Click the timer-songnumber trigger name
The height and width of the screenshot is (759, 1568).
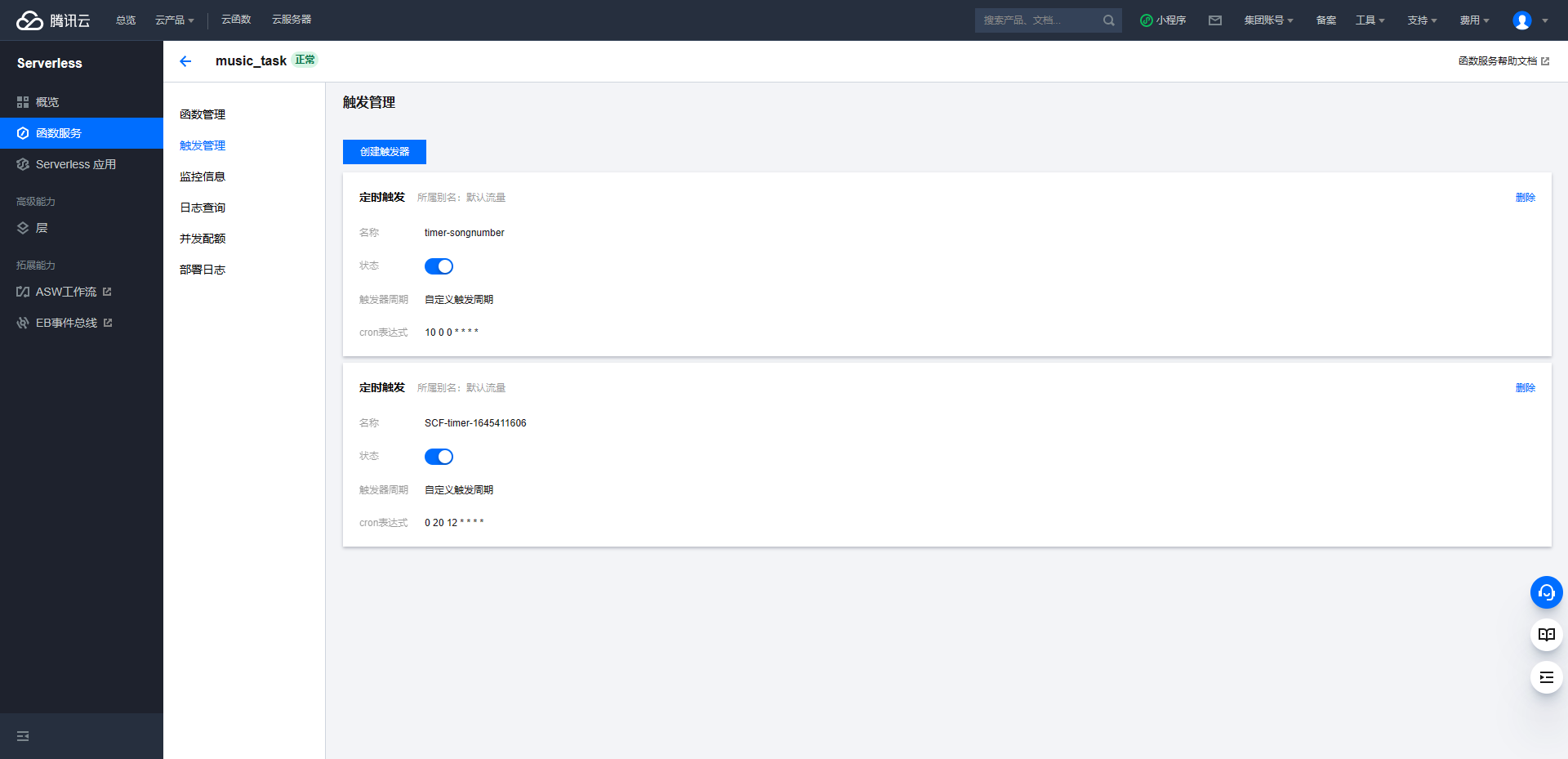tap(465, 233)
